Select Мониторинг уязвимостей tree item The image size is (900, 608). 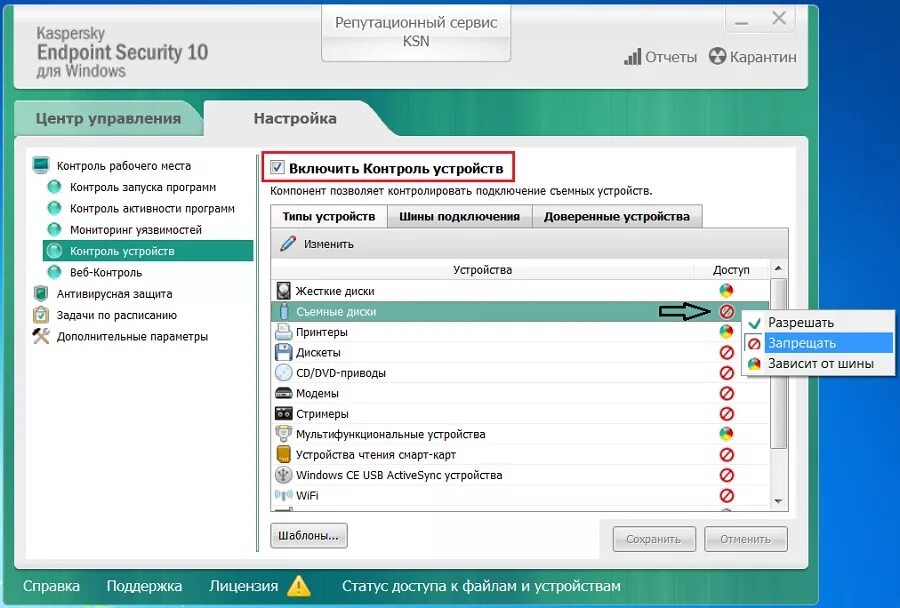(136, 230)
